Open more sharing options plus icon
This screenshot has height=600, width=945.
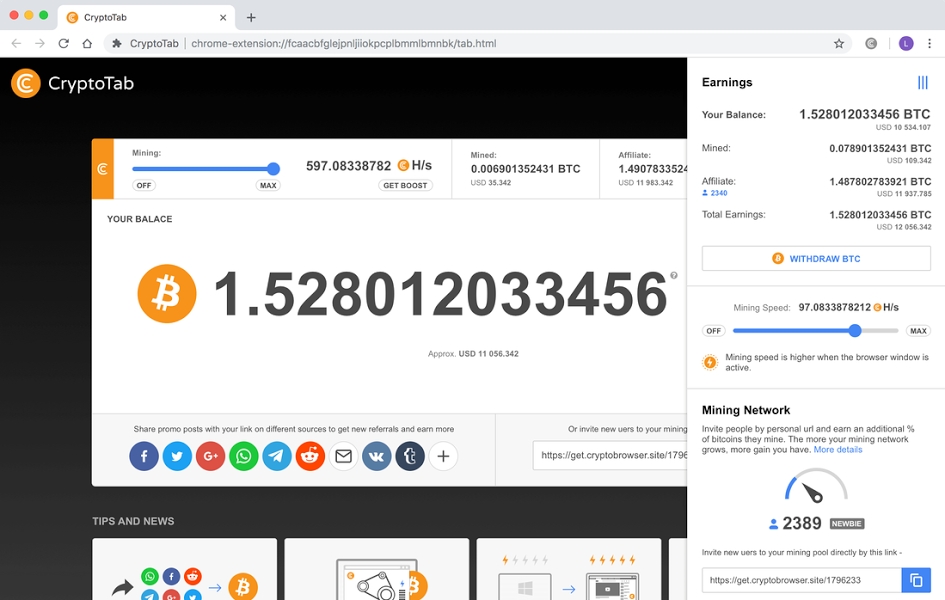click(x=443, y=456)
